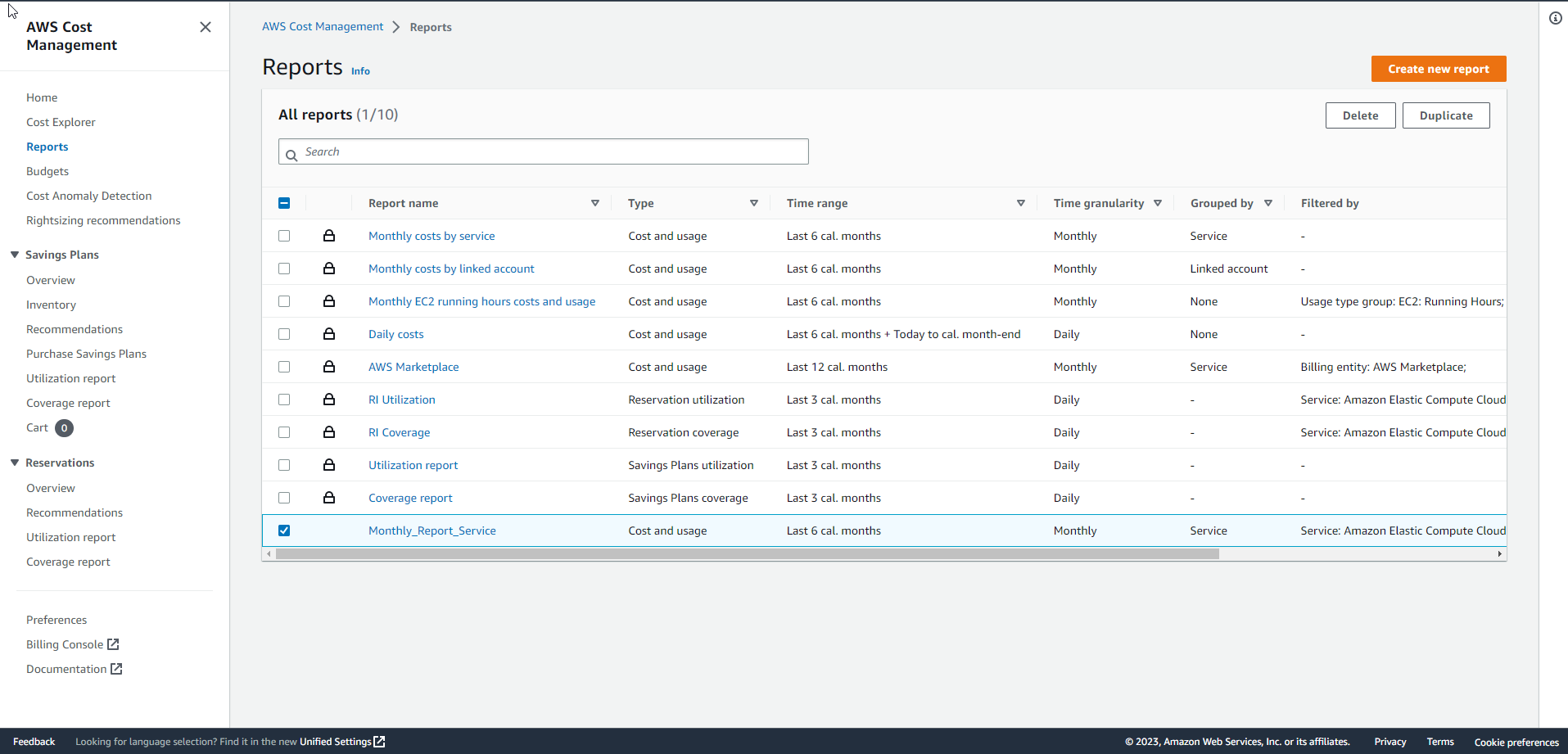The image size is (1568, 754).
Task: Click the Create new report button
Action: click(1439, 69)
